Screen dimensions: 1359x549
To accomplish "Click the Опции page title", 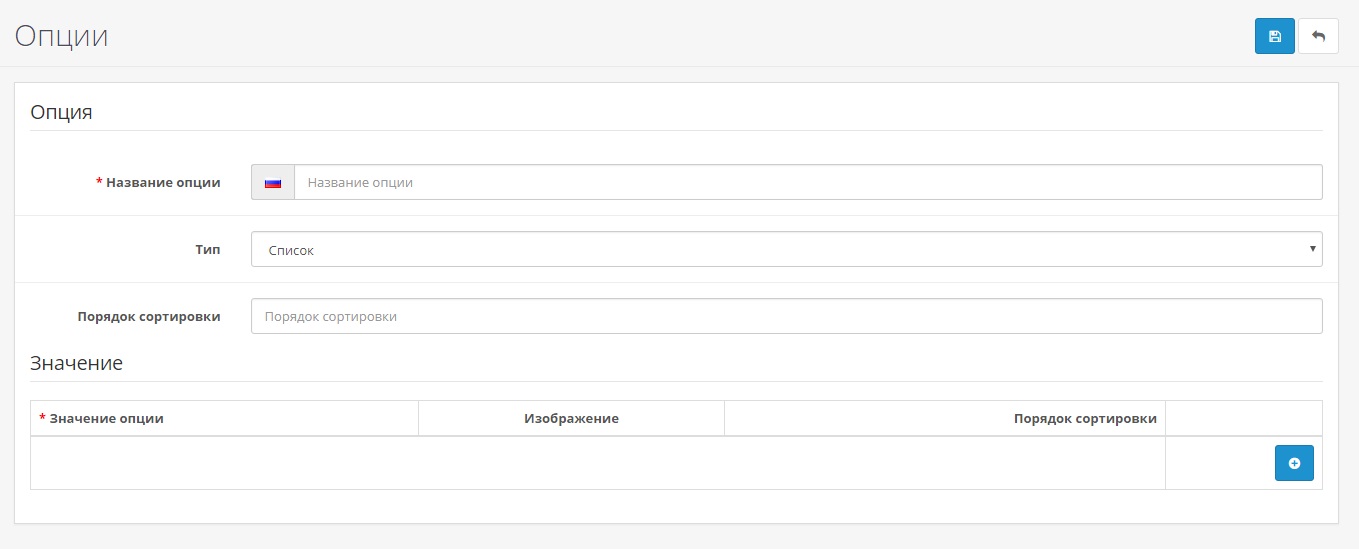I will (x=61, y=36).
